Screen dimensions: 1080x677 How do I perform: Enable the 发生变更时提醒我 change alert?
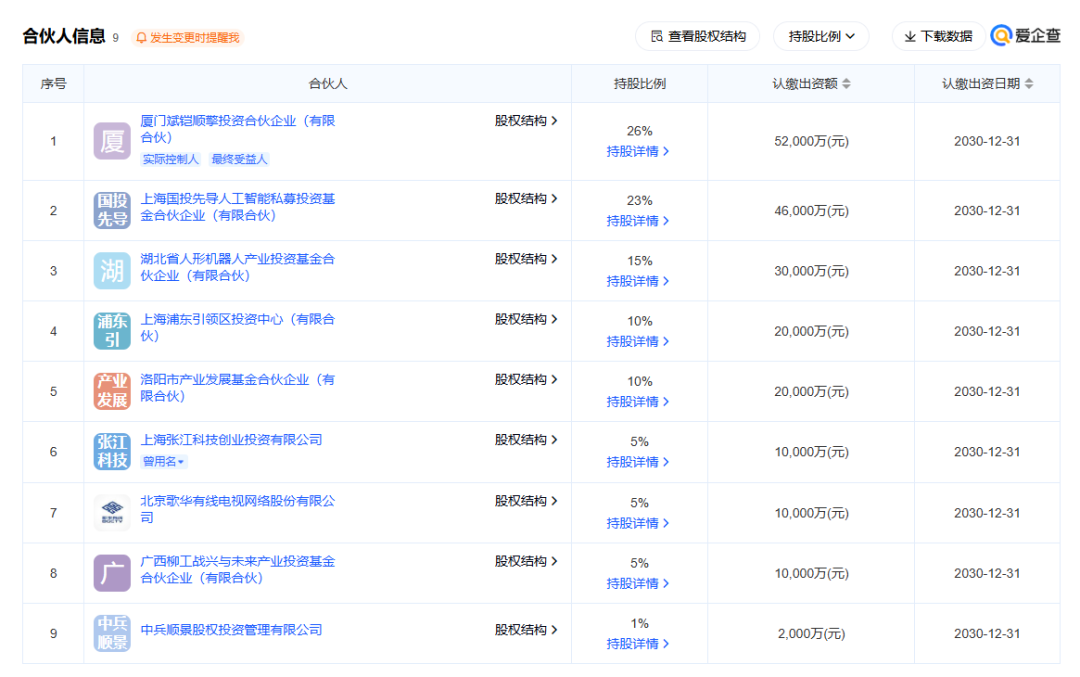(188, 38)
